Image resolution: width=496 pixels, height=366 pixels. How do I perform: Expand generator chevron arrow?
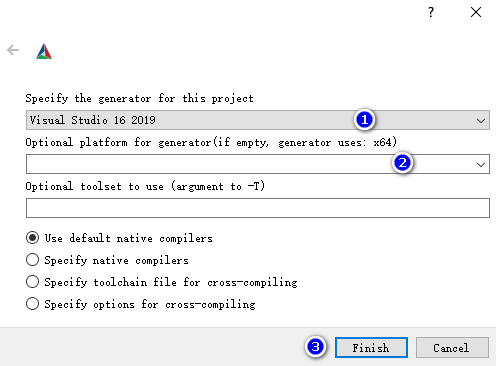(481, 121)
